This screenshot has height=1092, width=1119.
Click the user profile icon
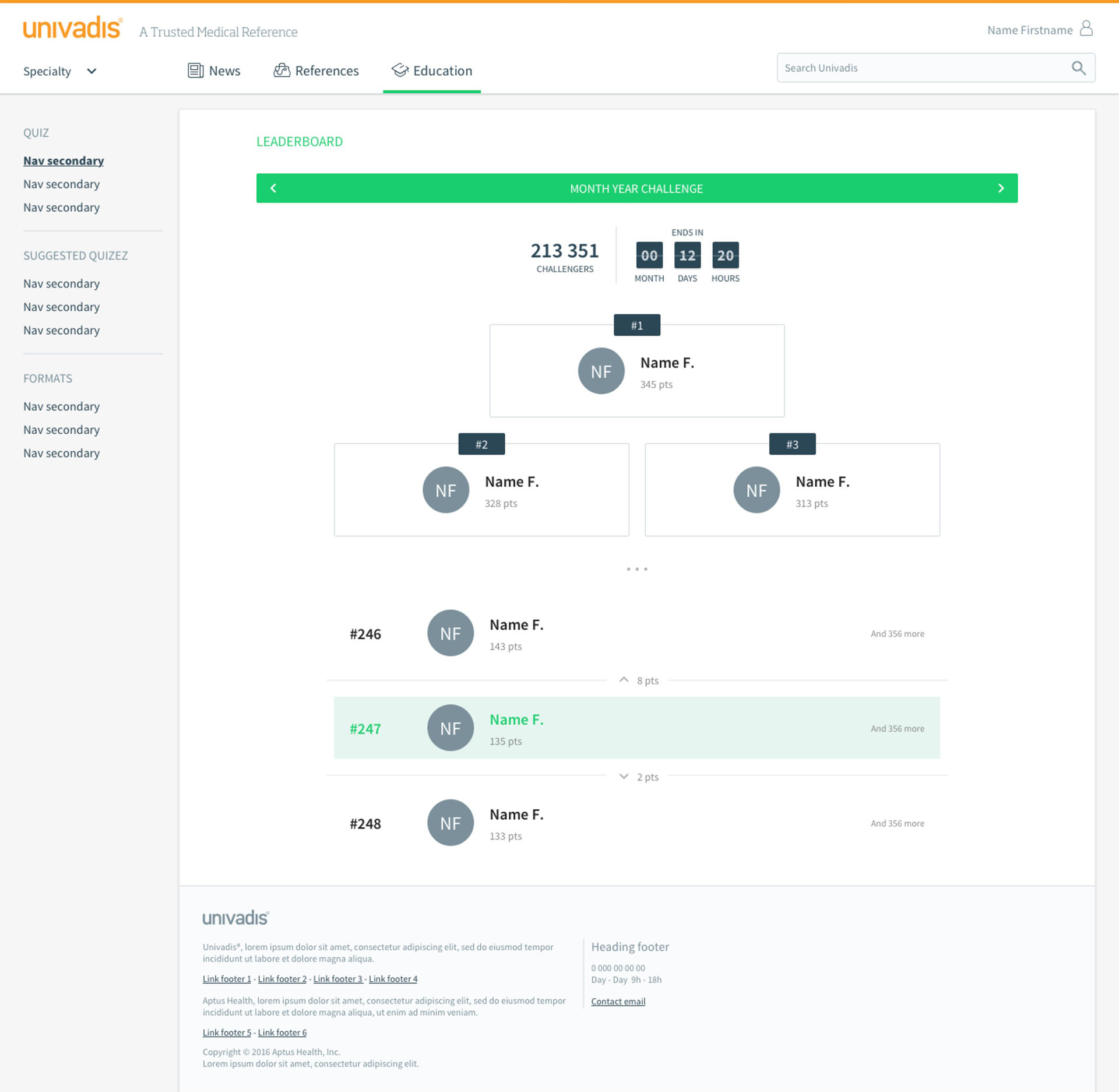[x=1086, y=29]
